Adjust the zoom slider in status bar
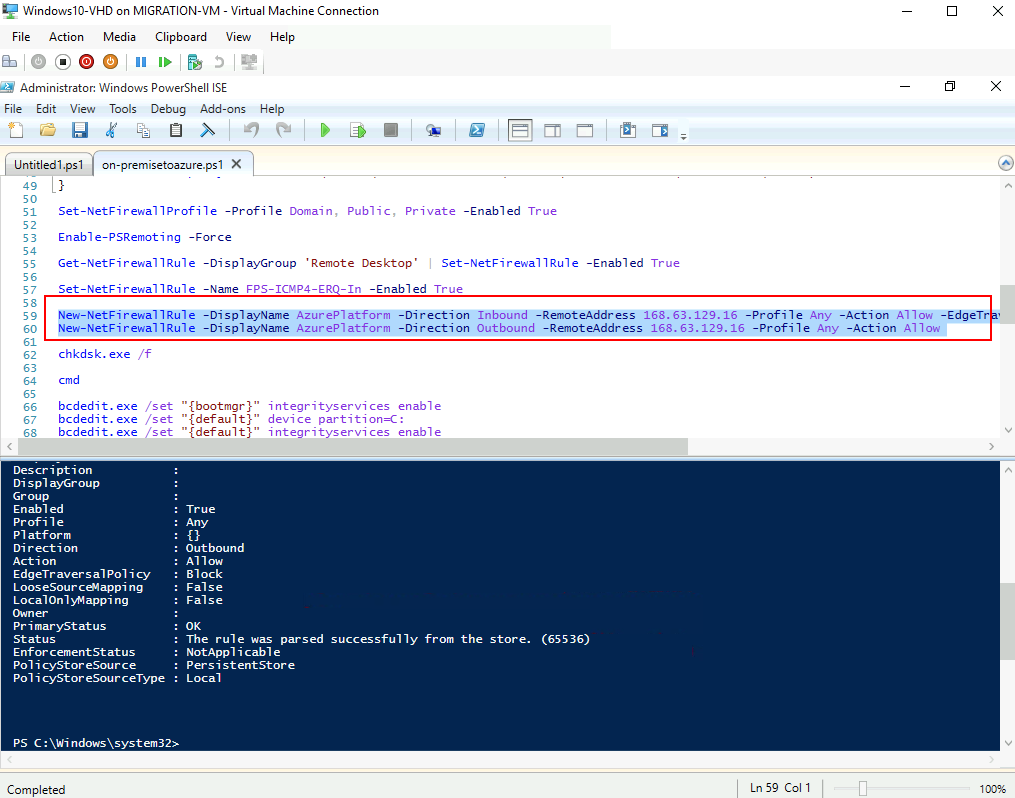Image resolution: width=1015 pixels, height=798 pixels. click(x=862, y=788)
